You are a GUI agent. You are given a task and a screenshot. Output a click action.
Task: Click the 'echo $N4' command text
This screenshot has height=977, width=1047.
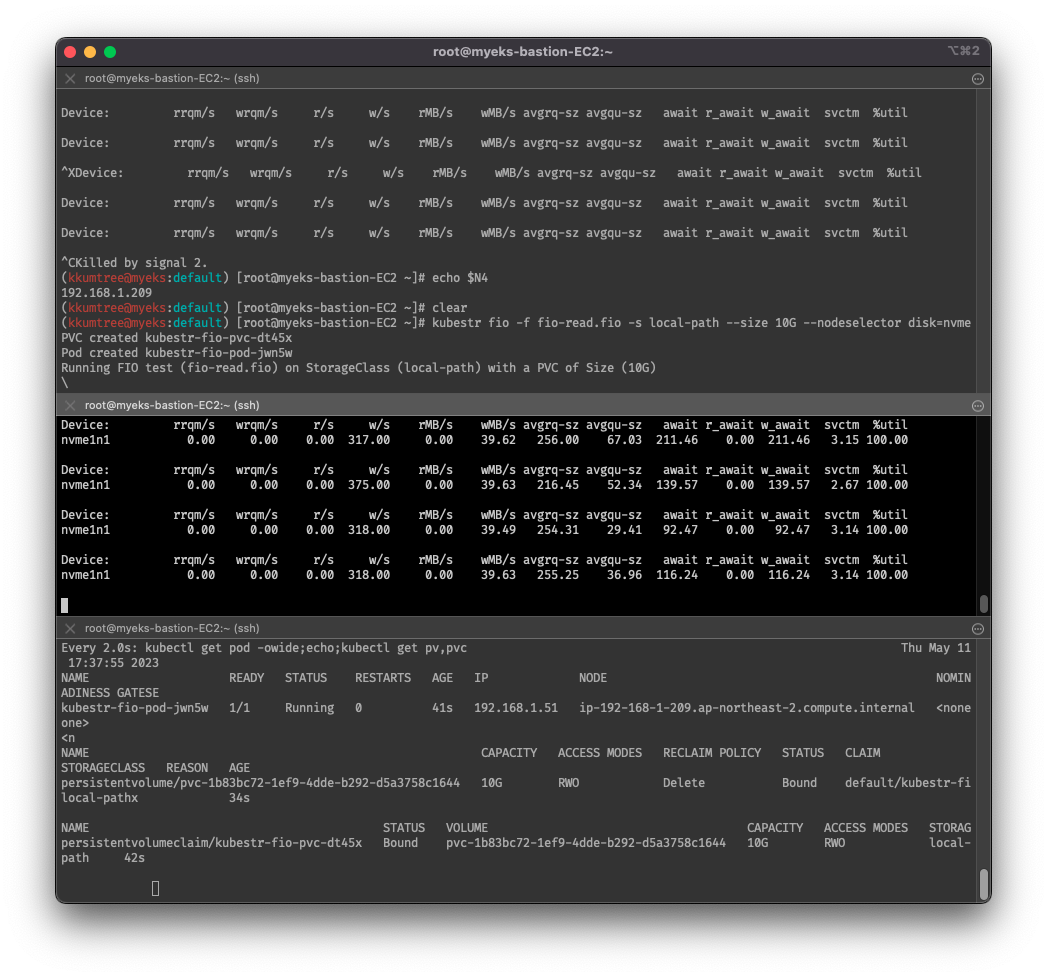coord(460,278)
